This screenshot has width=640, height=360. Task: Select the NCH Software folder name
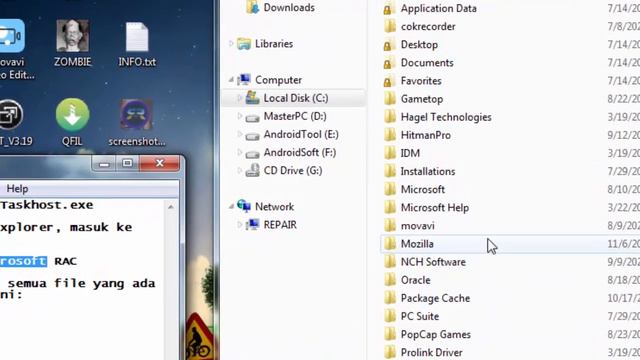coord(433,262)
